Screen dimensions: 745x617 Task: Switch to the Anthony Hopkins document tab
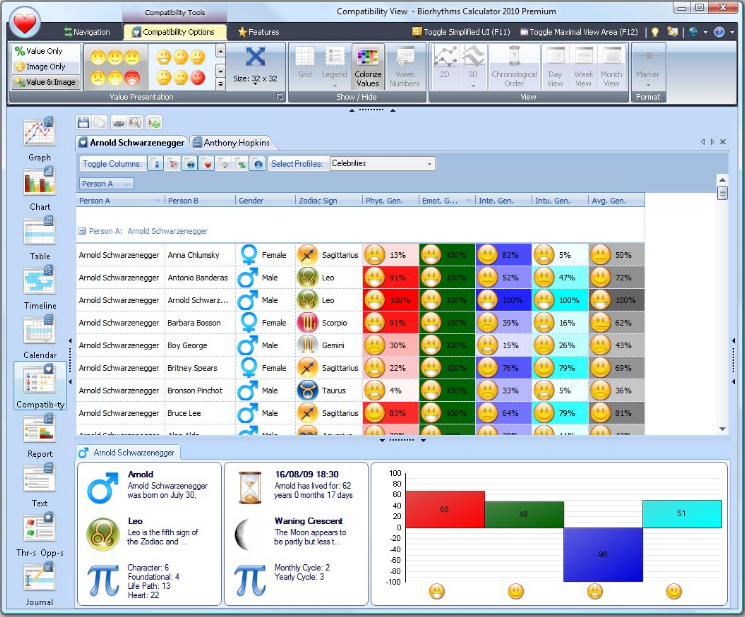click(x=231, y=142)
